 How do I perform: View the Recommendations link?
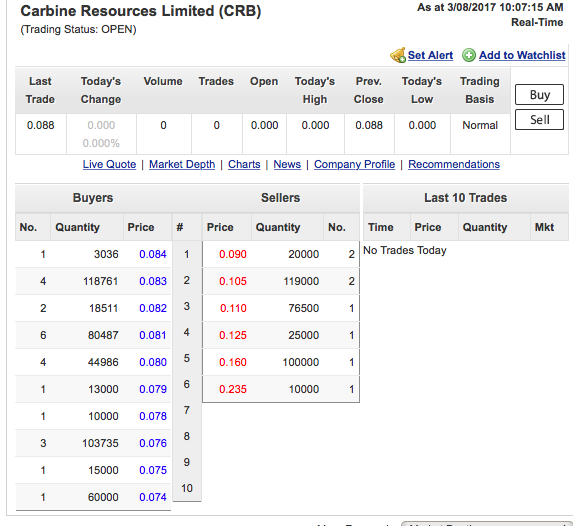click(x=454, y=164)
